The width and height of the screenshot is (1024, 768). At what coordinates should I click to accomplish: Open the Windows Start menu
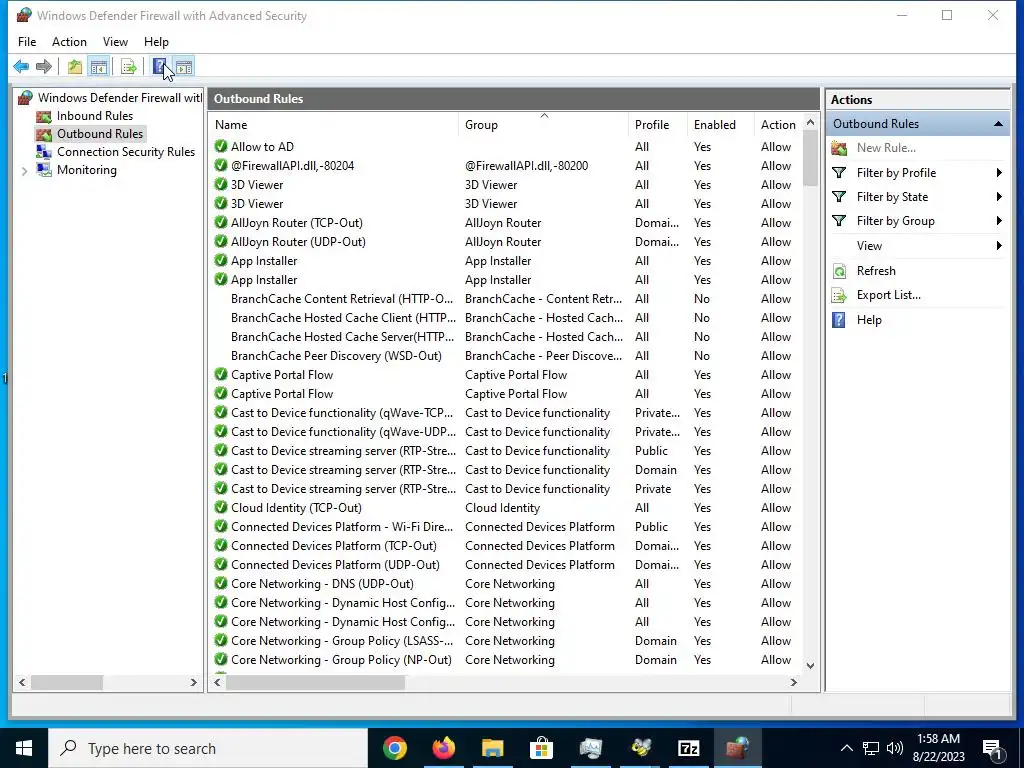click(24, 748)
